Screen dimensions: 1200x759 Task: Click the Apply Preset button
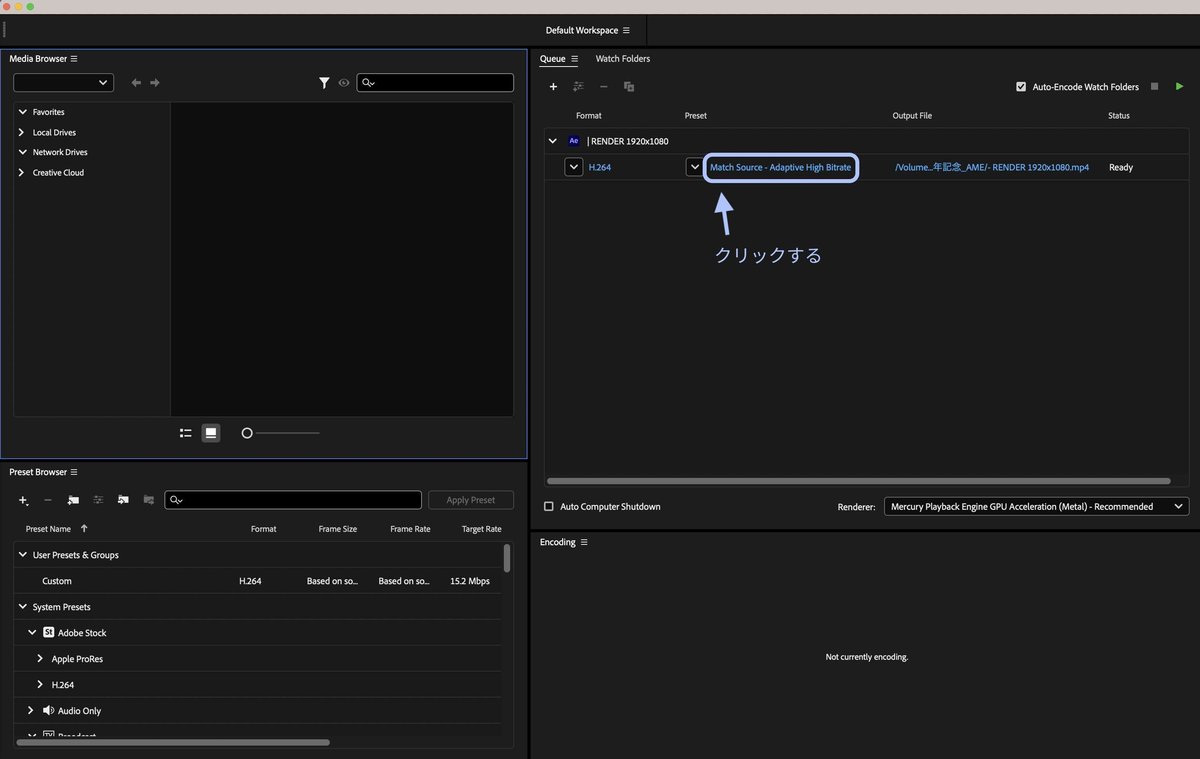pos(470,499)
